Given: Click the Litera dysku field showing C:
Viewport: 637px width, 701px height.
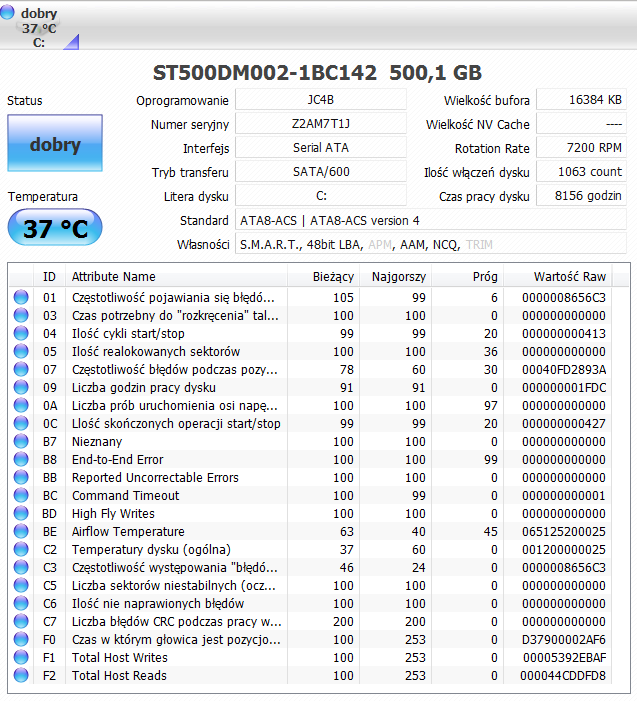Looking at the screenshot, I should [x=321, y=196].
